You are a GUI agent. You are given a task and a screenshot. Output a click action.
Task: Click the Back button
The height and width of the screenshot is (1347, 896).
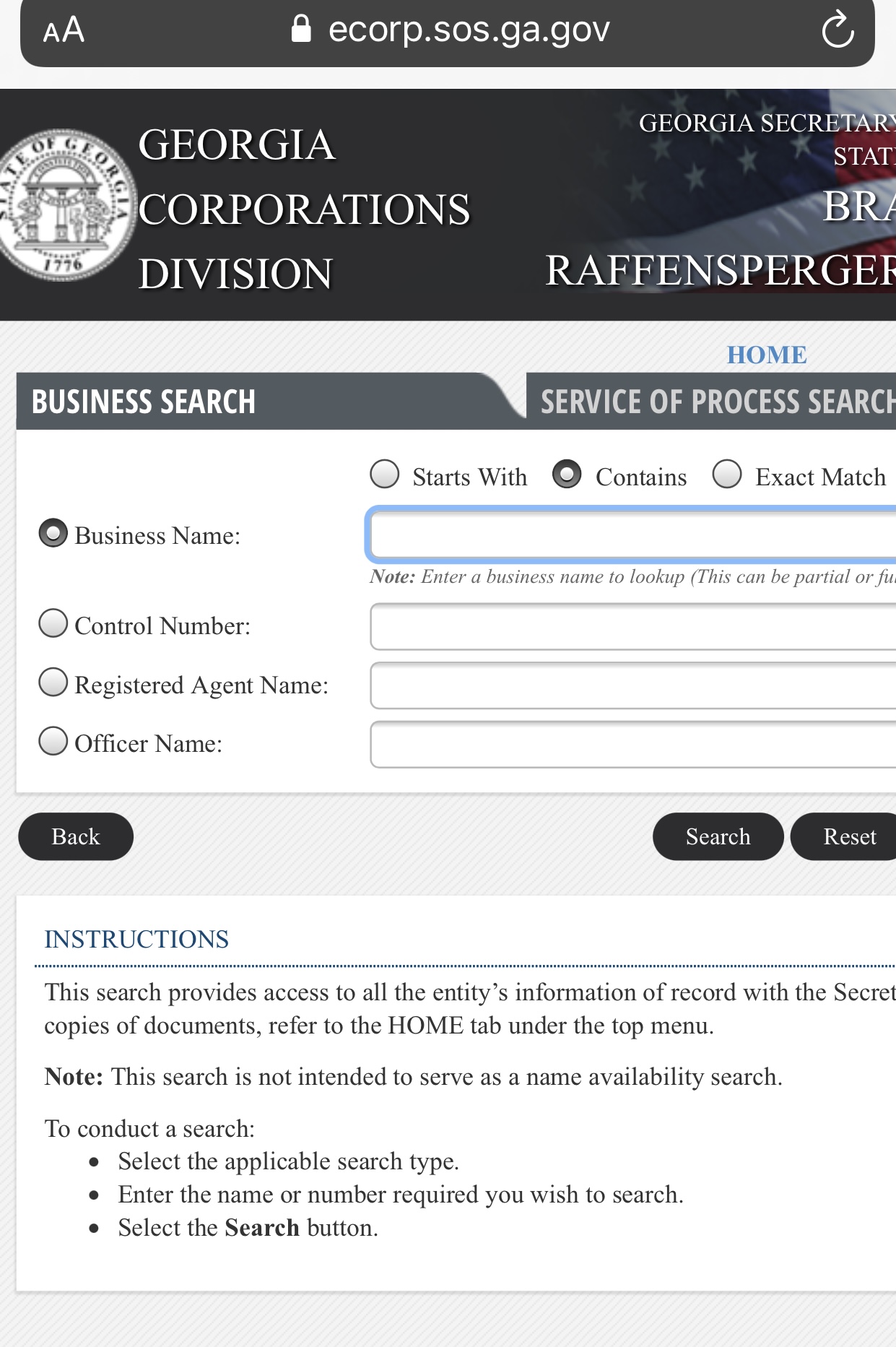76,836
